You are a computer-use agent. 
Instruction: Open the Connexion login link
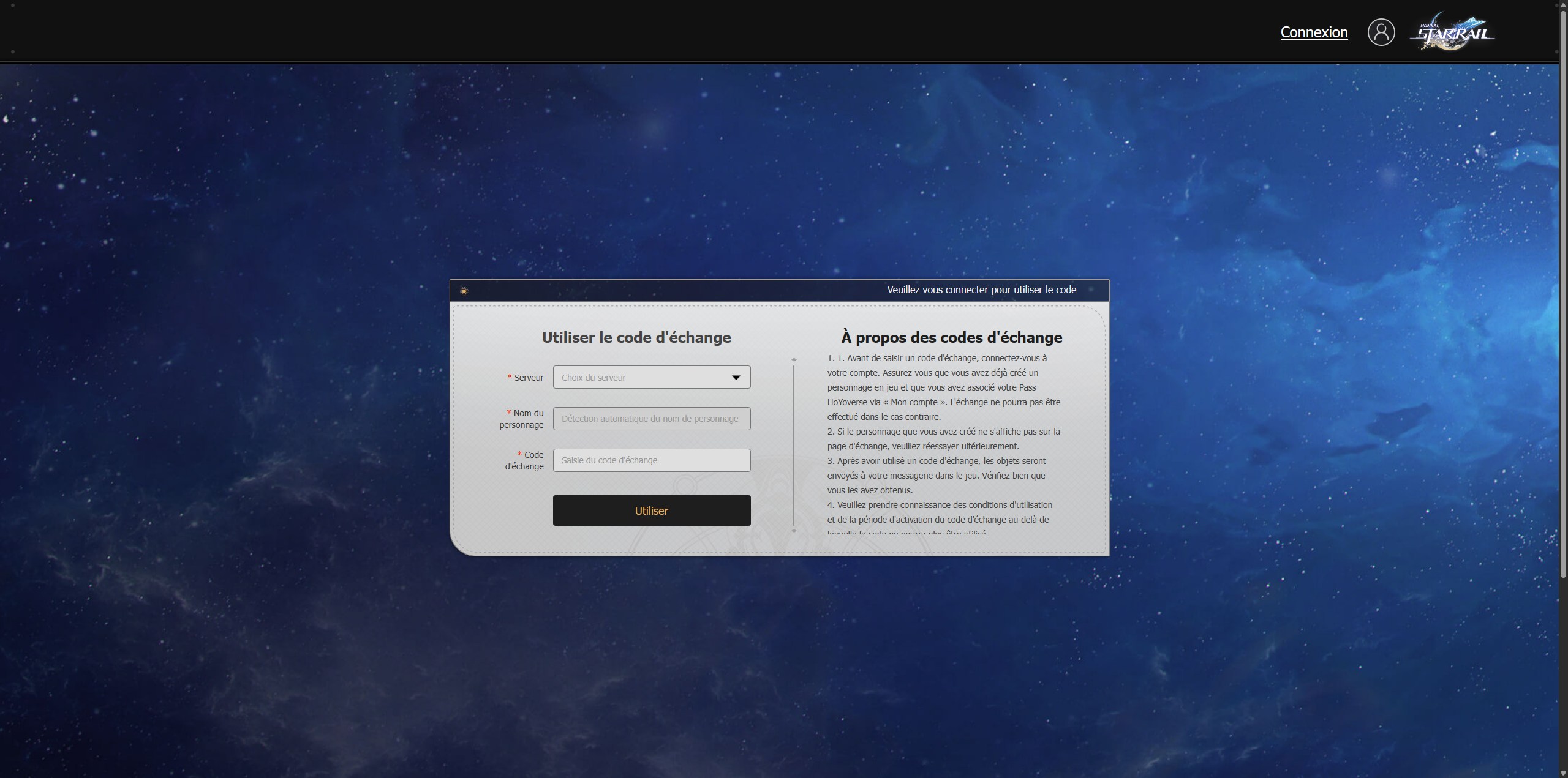tap(1314, 32)
